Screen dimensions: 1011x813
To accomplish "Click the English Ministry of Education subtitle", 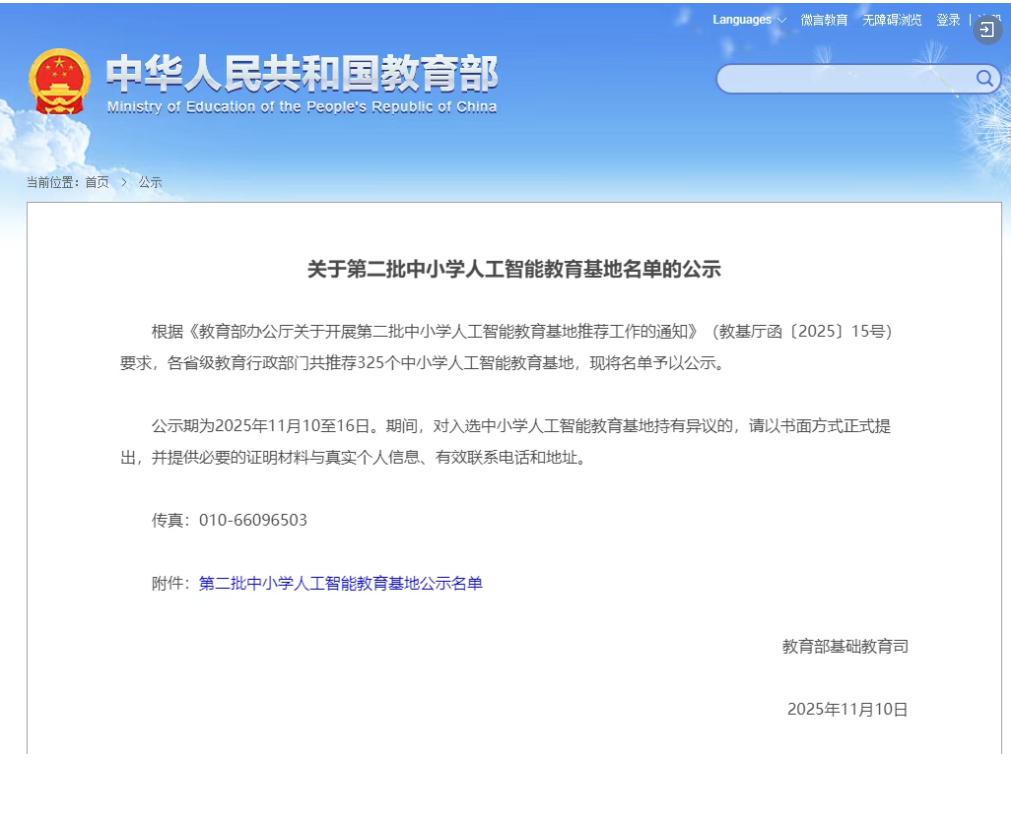I will tap(302, 107).
